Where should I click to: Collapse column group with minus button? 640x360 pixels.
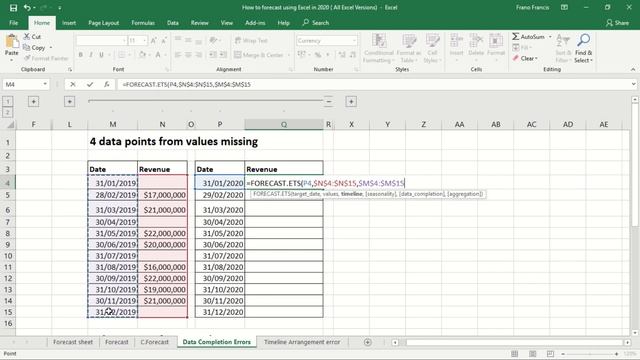328,101
